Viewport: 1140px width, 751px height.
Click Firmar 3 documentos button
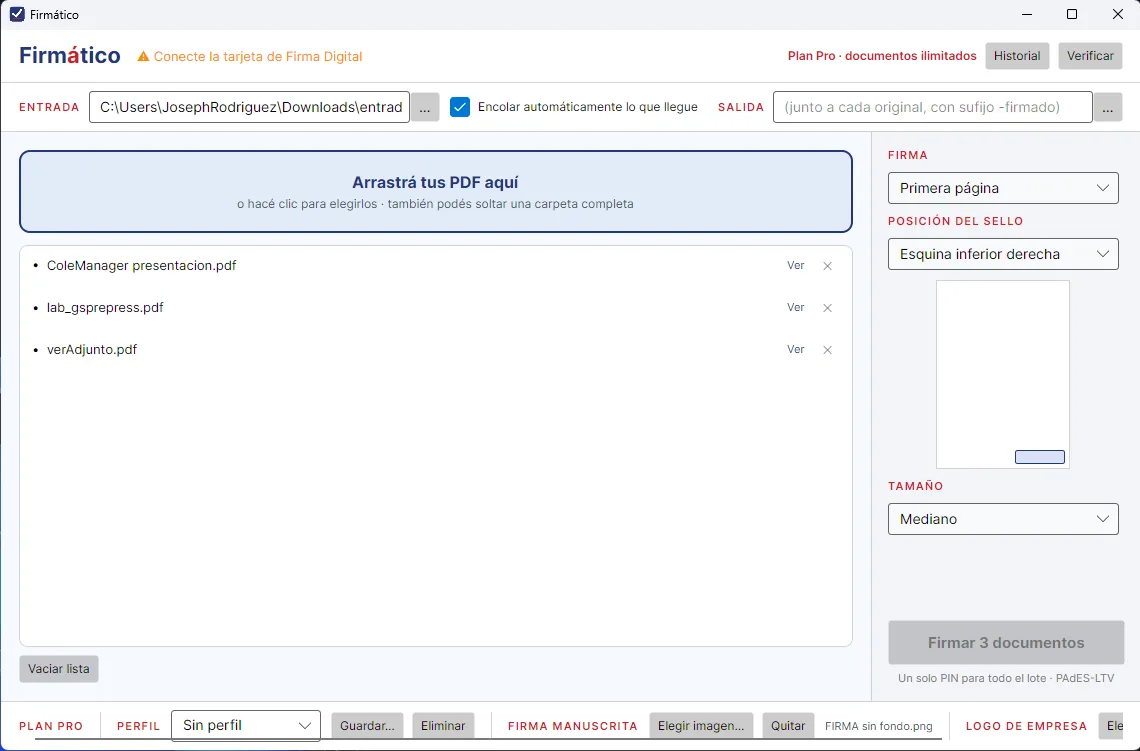[1005, 643]
